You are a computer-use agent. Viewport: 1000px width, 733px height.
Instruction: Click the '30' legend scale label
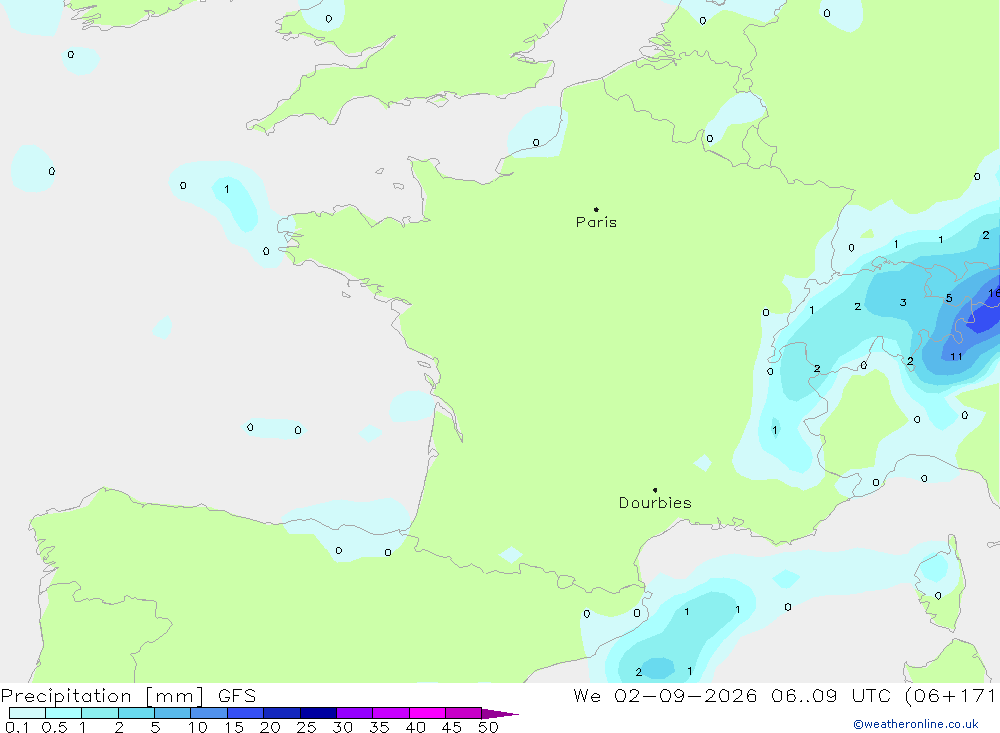pos(343,727)
